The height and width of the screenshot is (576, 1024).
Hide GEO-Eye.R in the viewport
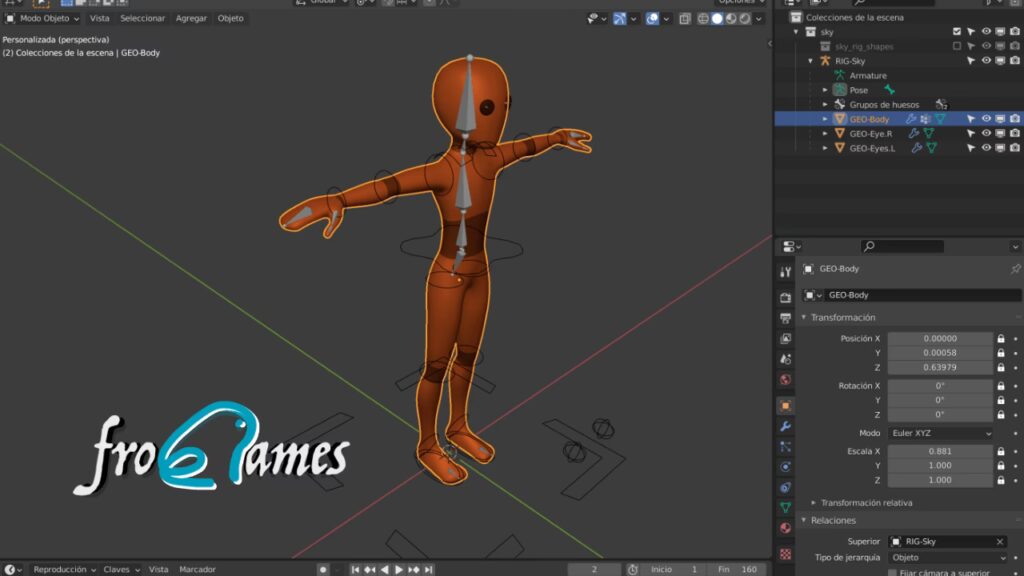pos(986,133)
